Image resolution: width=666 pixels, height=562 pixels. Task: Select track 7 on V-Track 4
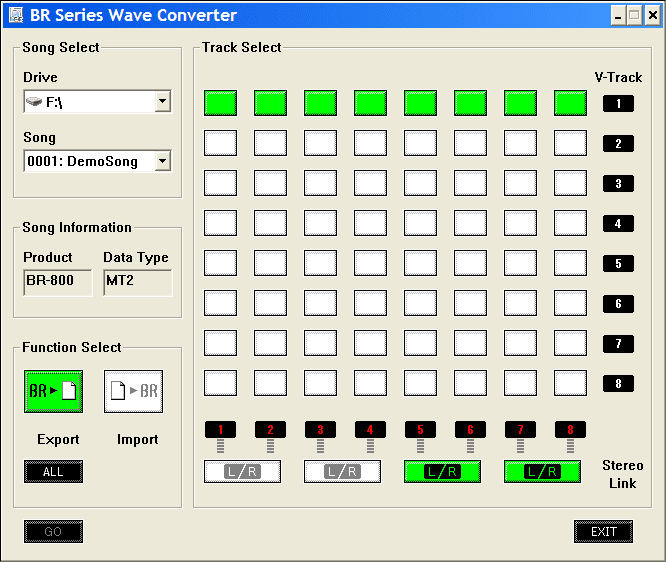[520, 223]
